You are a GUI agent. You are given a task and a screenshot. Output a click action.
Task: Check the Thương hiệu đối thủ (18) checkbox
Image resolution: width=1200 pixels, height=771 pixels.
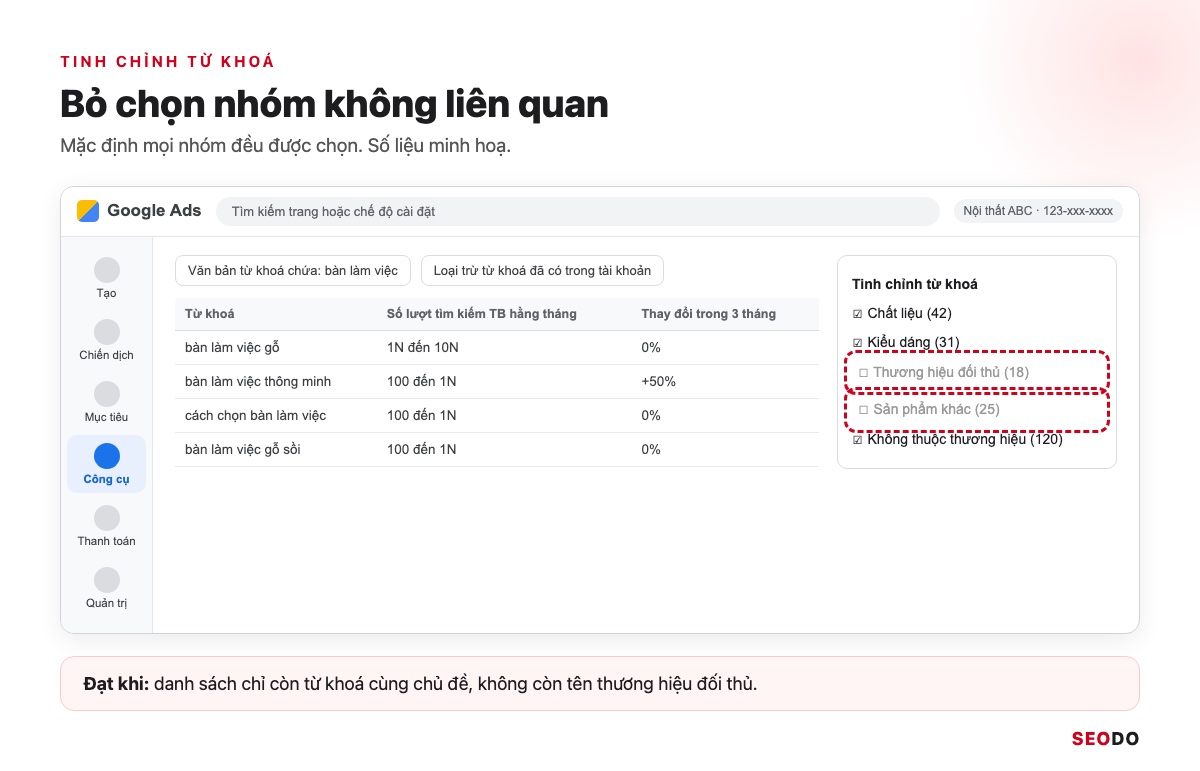click(x=864, y=373)
